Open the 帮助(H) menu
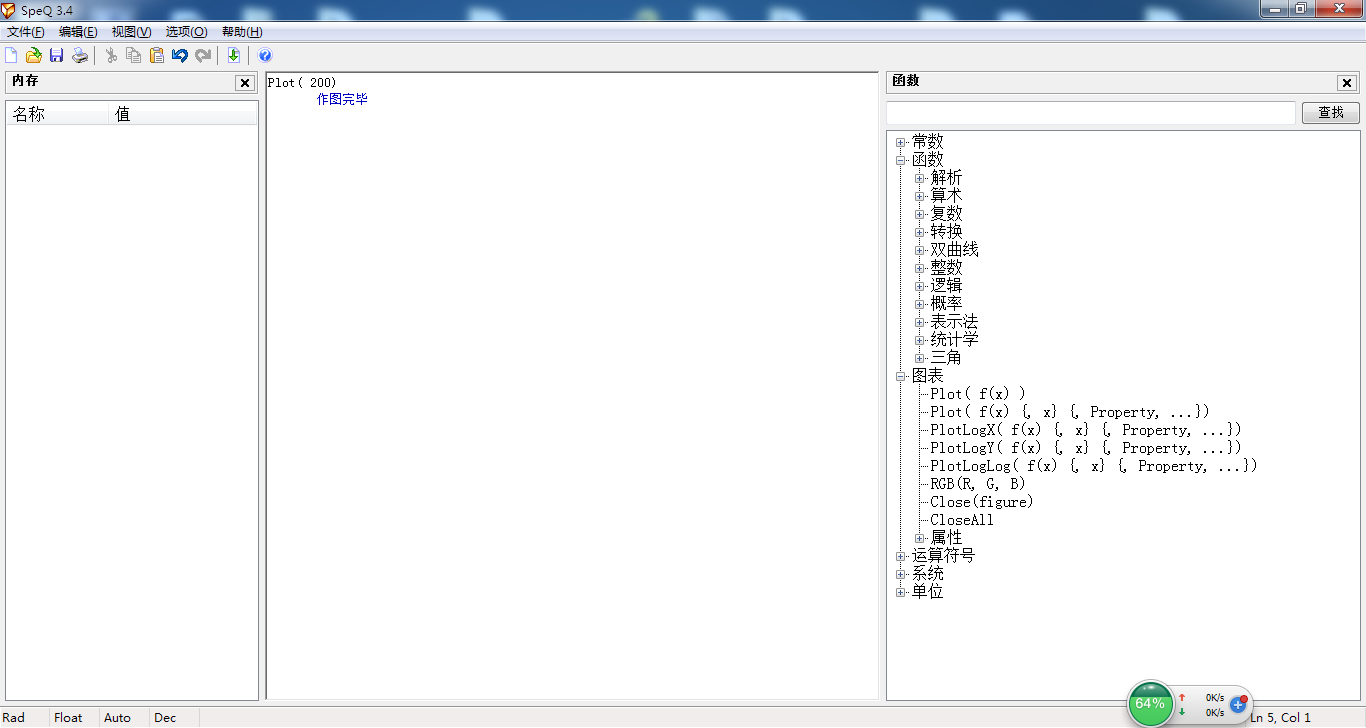This screenshot has width=1366, height=728. point(242,32)
